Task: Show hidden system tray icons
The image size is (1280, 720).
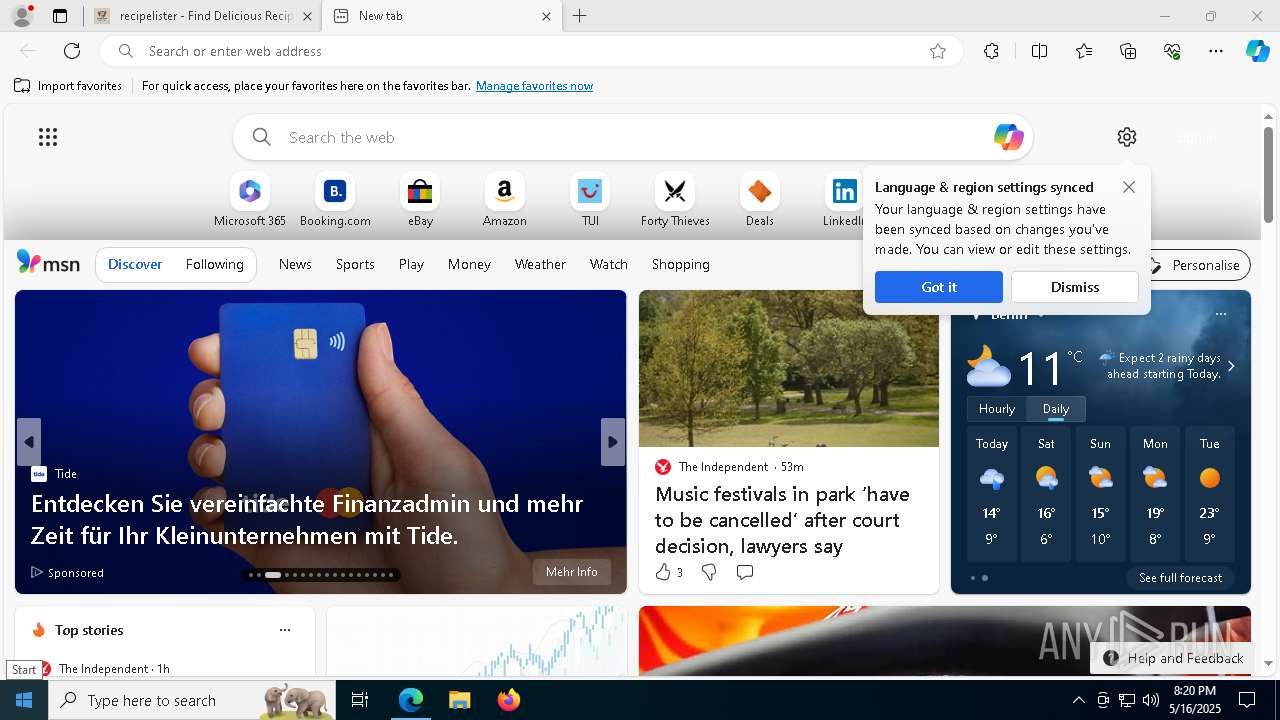Action: [1078, 700]
